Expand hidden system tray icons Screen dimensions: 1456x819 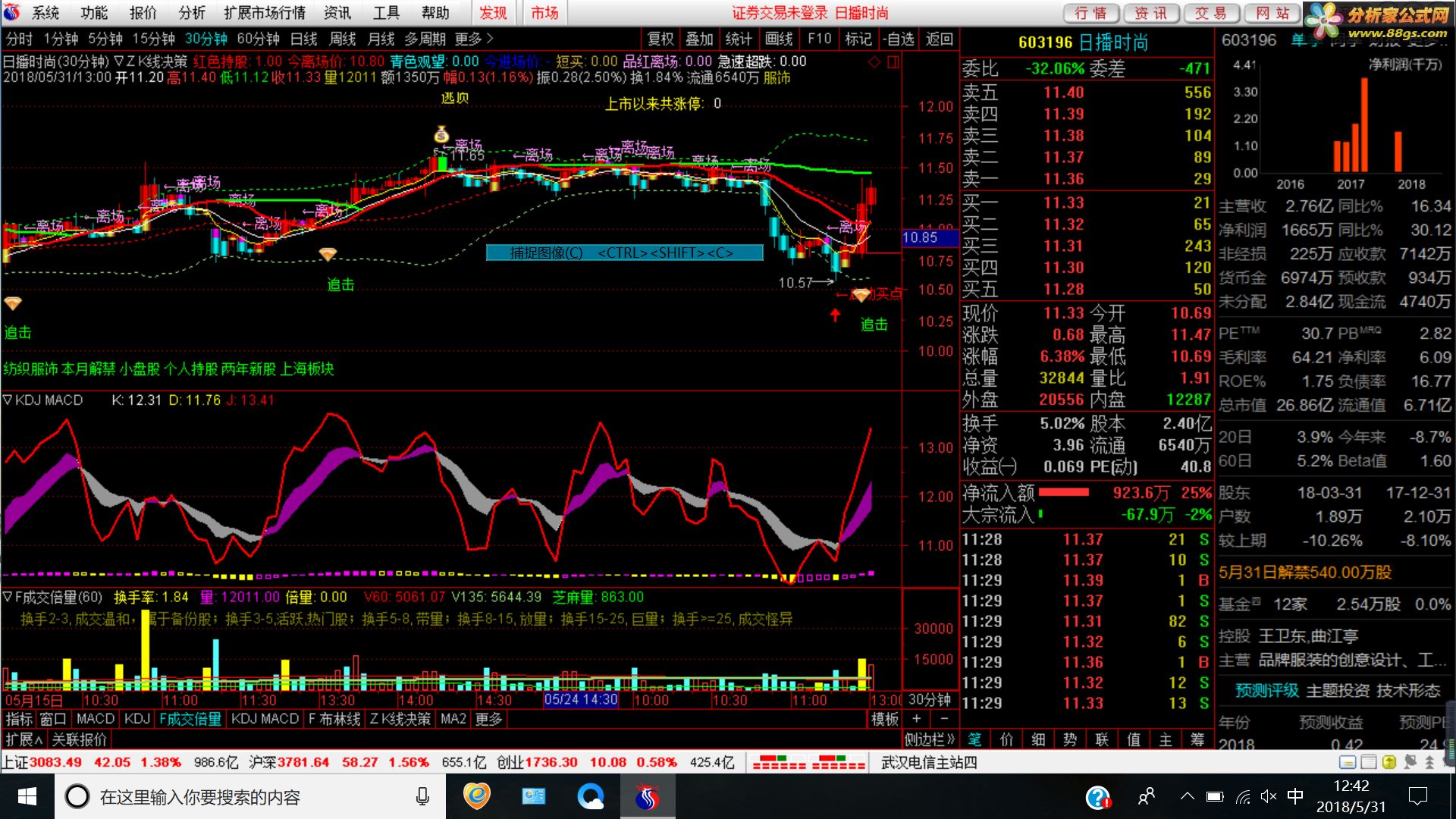tap(1187, 796)
